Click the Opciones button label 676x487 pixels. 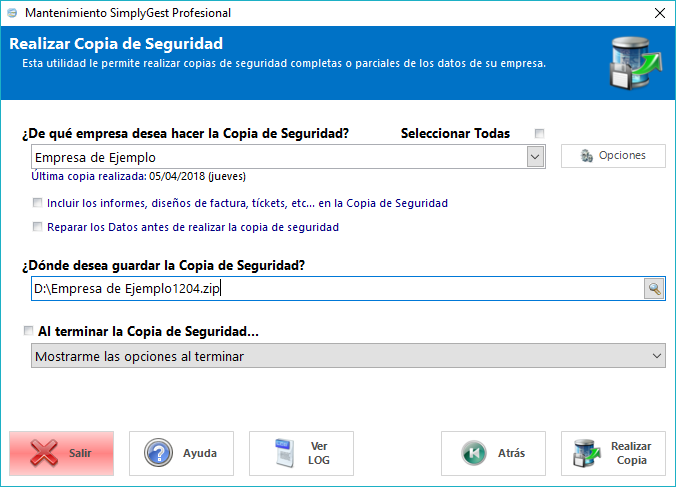tap(622, 155)
